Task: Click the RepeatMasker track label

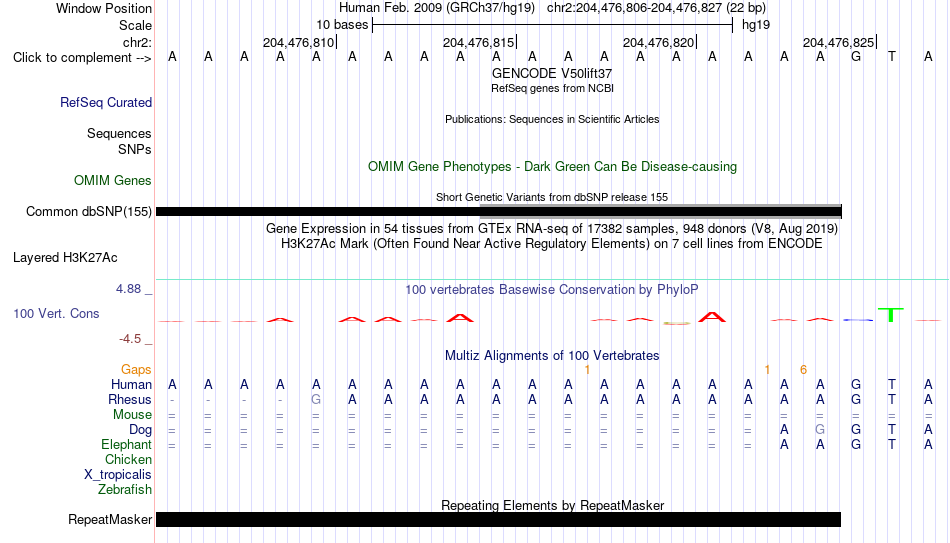Action: [x=110, y=519]
